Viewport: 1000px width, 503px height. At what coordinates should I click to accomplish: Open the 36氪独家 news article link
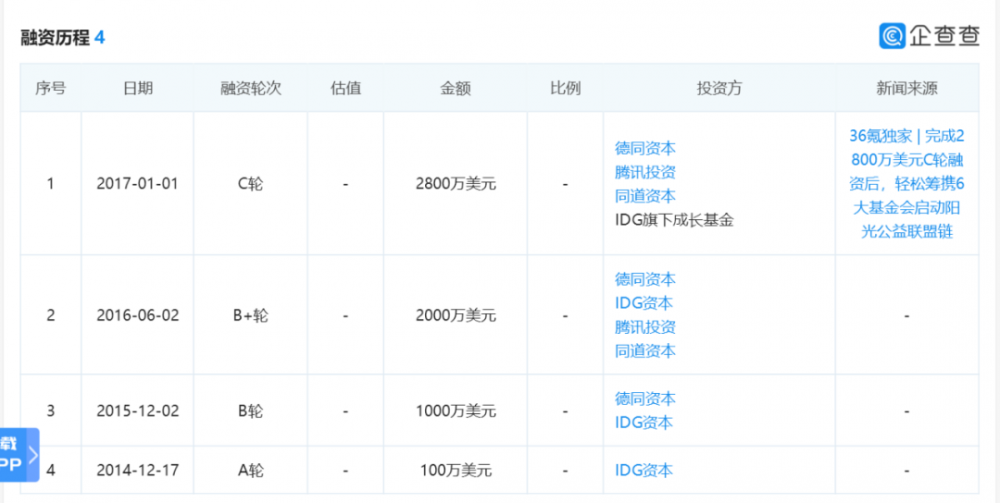coord(906,183)
